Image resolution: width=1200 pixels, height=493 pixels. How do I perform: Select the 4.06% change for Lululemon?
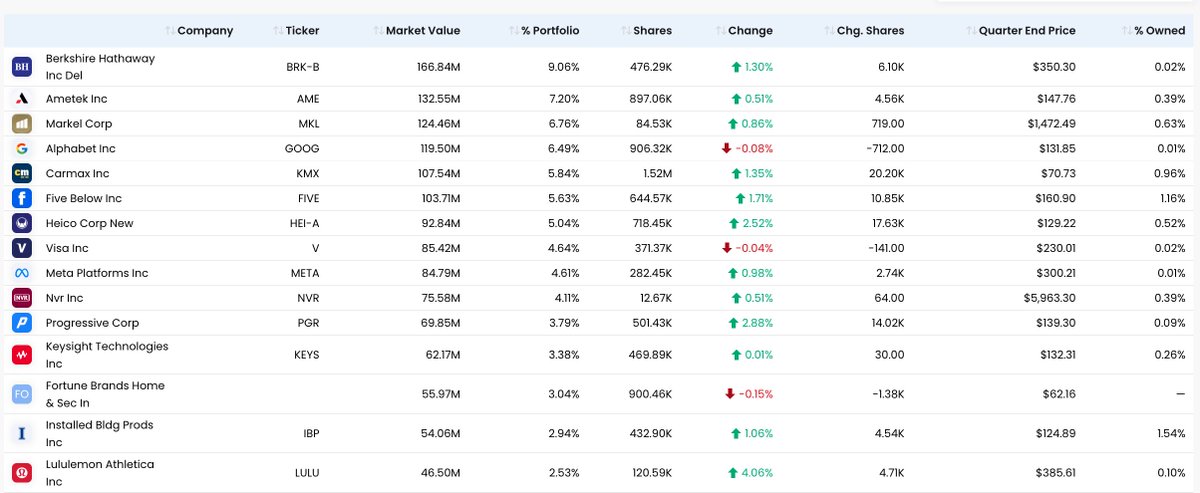750,473
